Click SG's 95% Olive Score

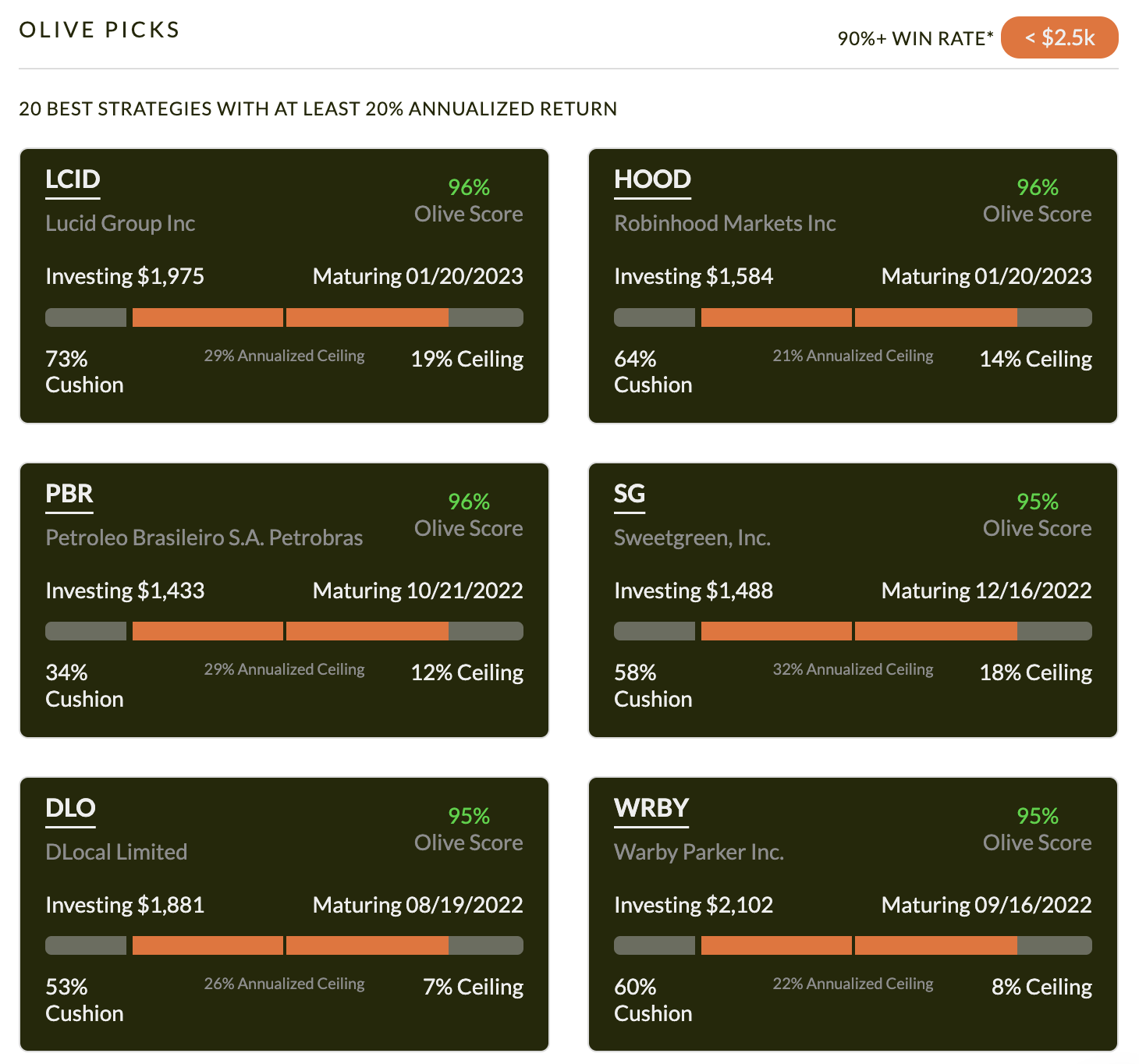tap(1038, 515)
